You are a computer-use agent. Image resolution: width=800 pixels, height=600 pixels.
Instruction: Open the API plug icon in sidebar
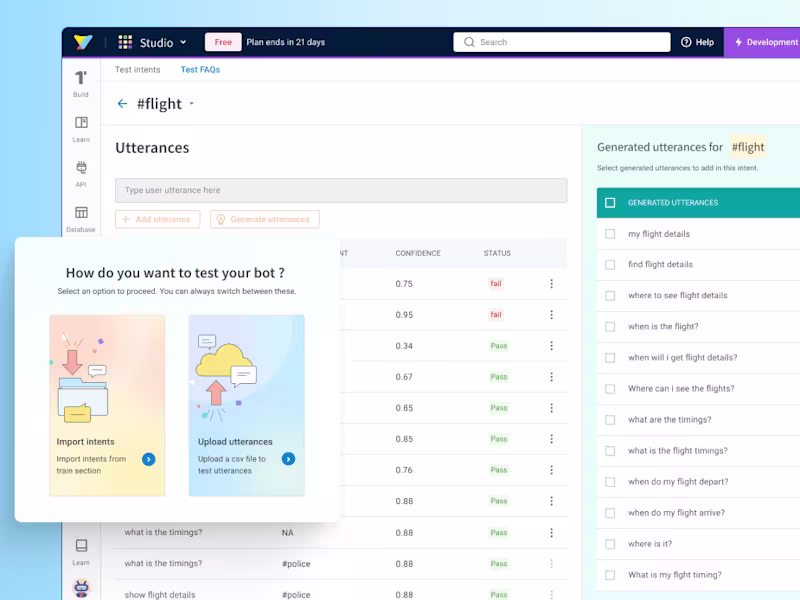(81, 167)
